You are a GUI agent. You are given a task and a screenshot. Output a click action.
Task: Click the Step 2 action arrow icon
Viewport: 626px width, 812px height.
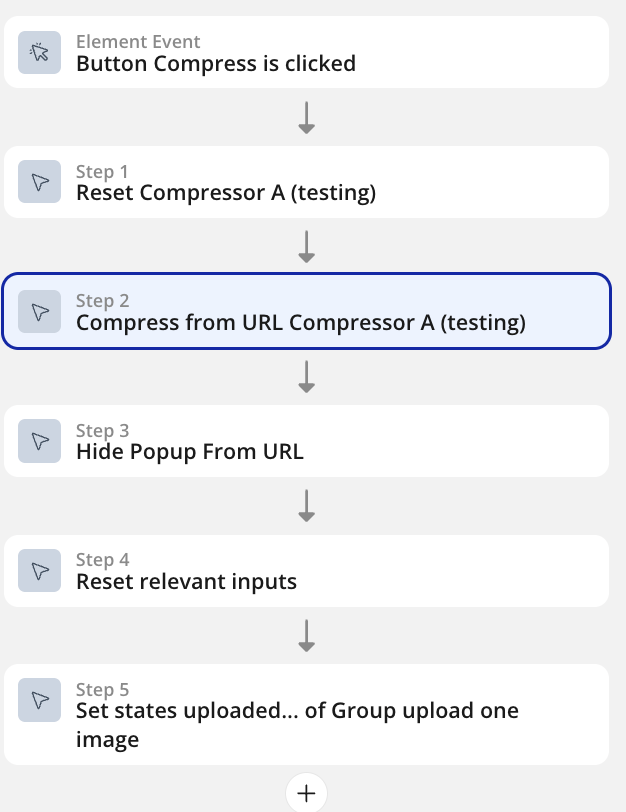point(40,312)
